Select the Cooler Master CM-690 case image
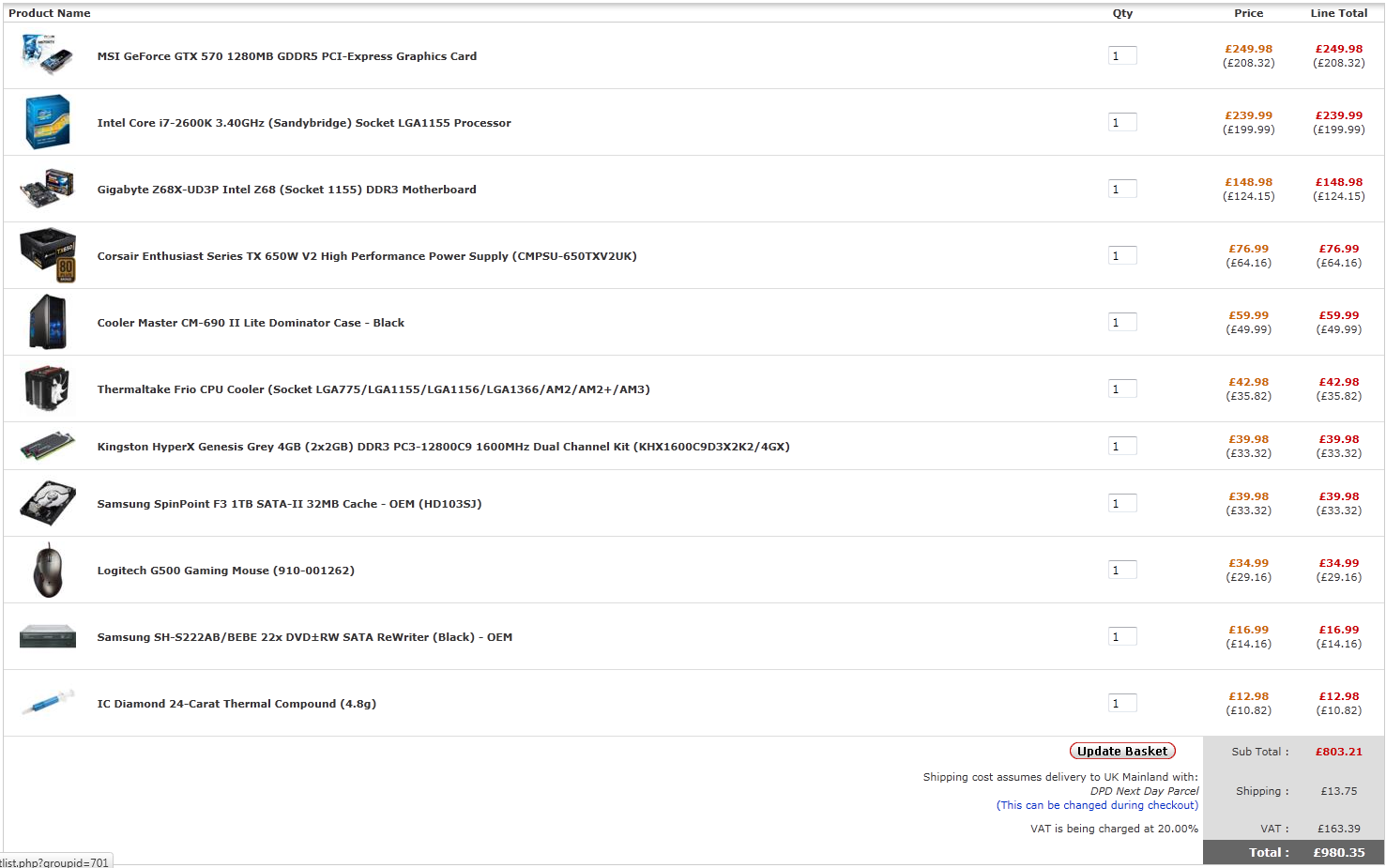 point(47,322)
